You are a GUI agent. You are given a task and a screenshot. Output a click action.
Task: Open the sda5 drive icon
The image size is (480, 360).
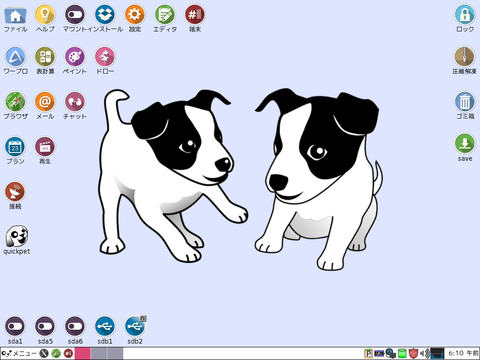(45, 326)
